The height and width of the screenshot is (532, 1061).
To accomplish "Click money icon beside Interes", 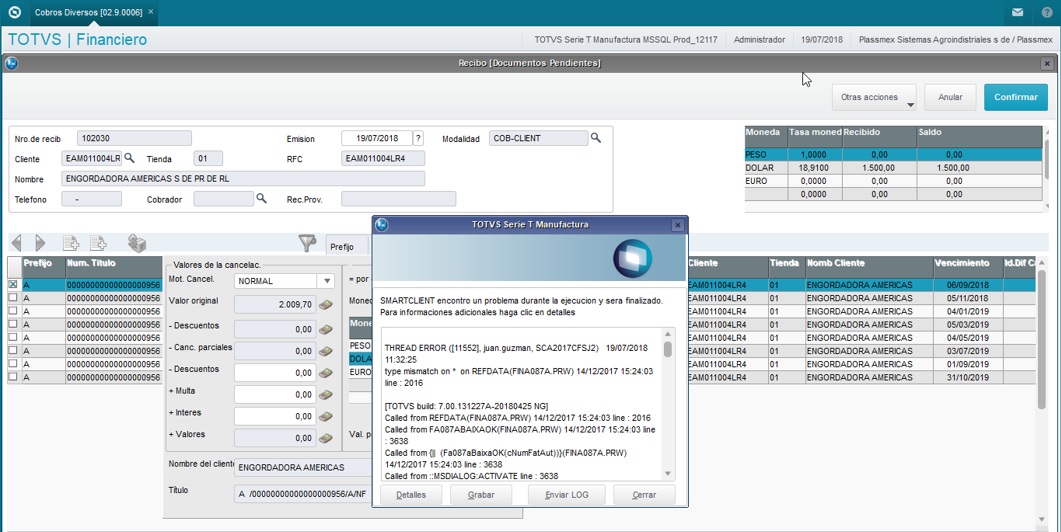I will pos(325,416).
